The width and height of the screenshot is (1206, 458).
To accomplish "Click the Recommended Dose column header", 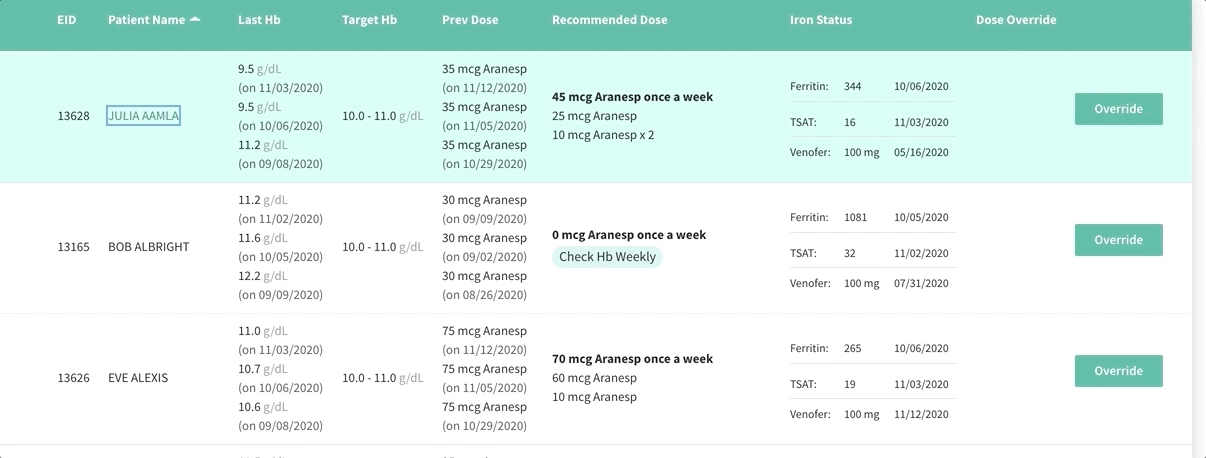I will tap(609, 20).
